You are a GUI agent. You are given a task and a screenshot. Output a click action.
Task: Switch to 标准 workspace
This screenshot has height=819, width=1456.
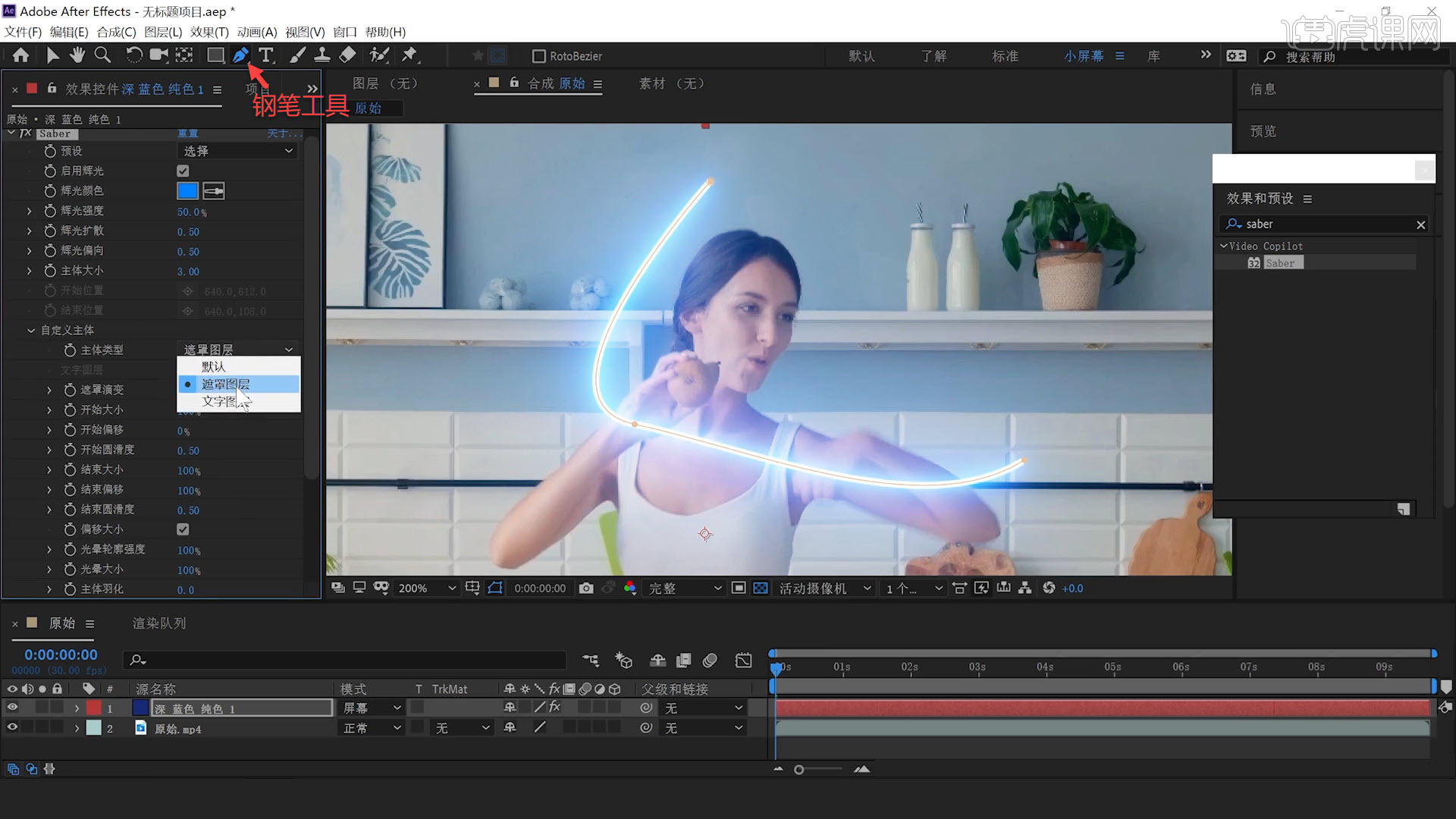1006,56
